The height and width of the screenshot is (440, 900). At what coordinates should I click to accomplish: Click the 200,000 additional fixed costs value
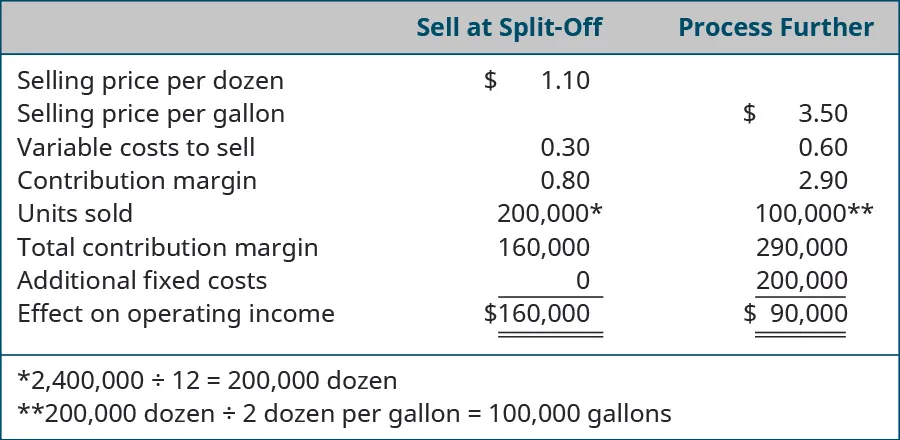[x=802, y=281]
